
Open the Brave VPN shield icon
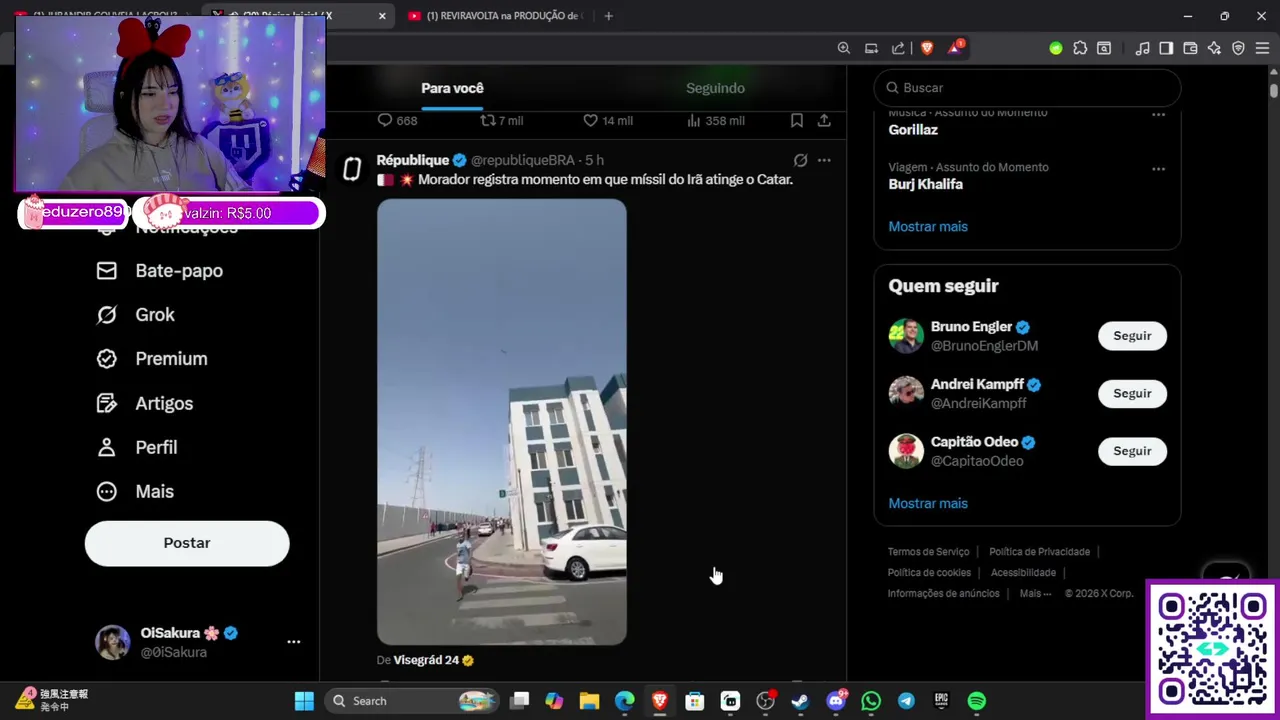(x=1238, y=48)
